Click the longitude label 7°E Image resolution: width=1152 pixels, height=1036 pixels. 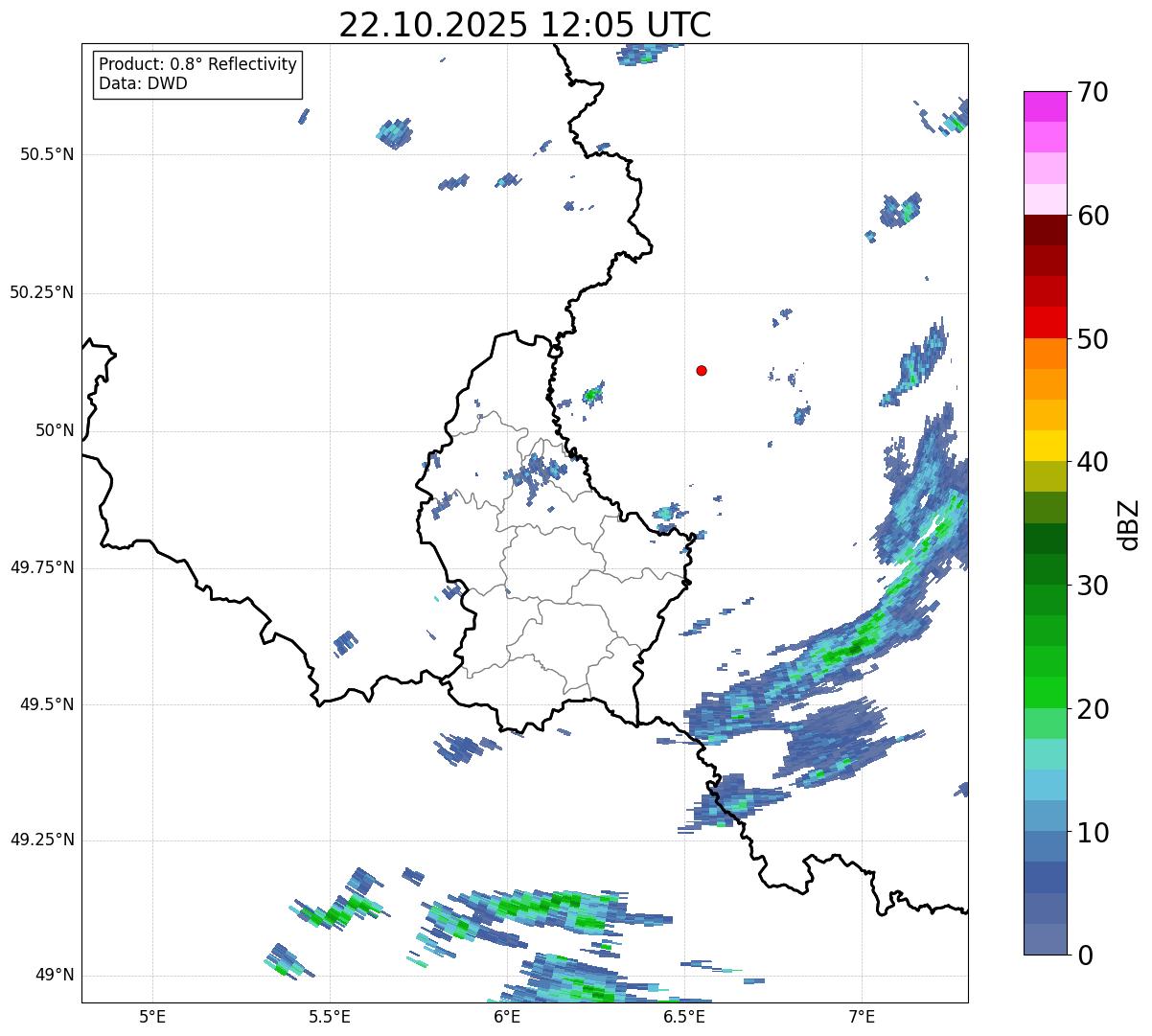tap(862, 1016)
